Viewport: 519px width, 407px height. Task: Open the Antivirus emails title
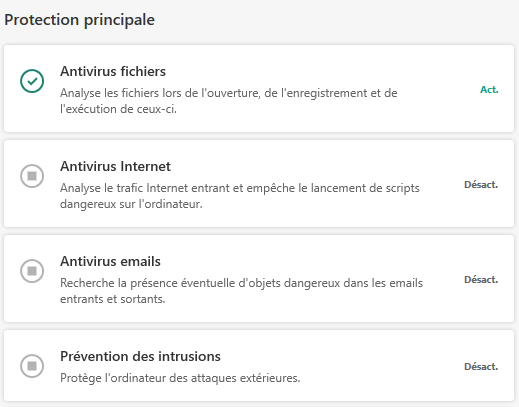(x=110, y=261)
